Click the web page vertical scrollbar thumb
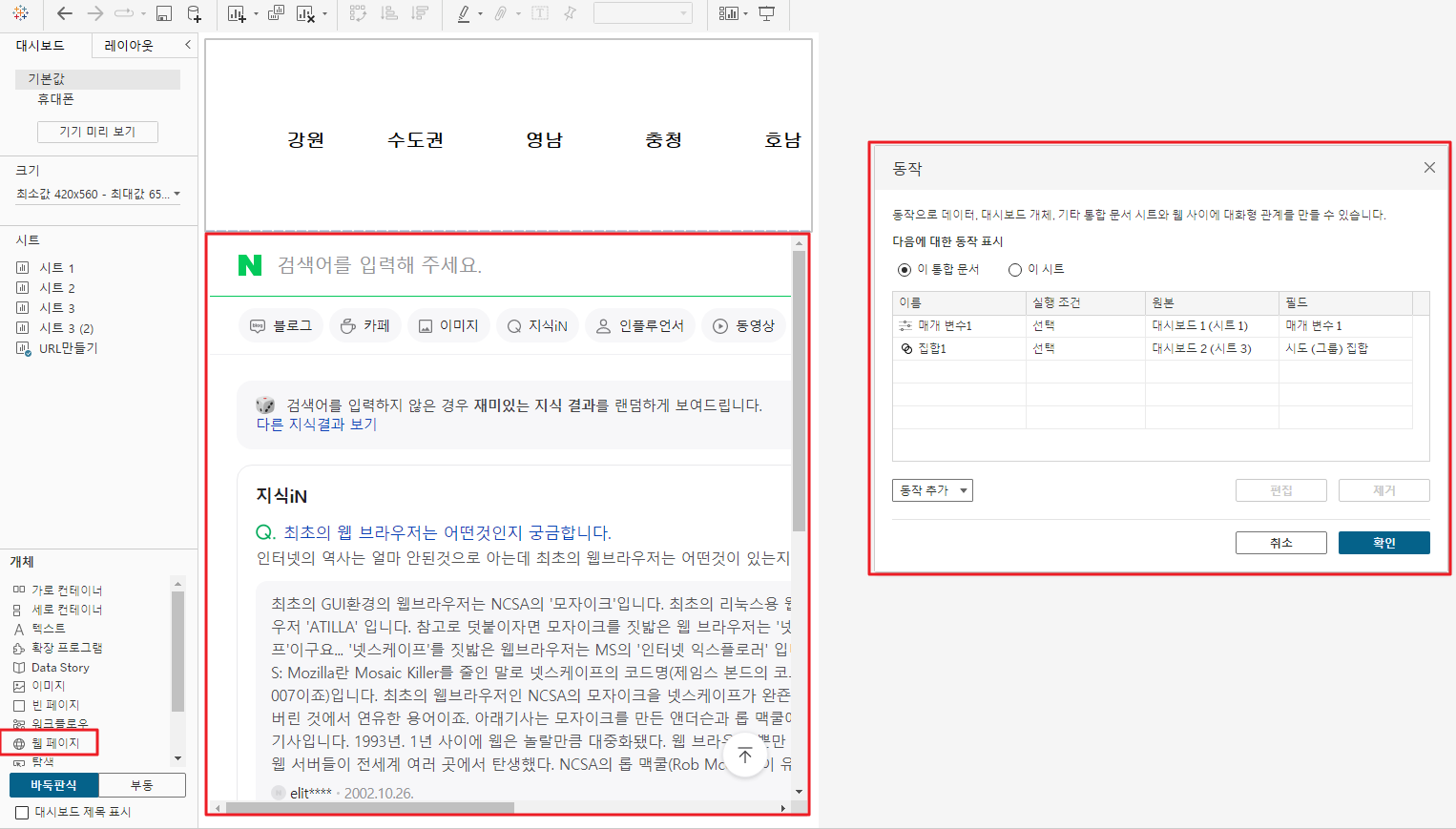This screenshot has width=1456, height=829. [x=800, y=391]
